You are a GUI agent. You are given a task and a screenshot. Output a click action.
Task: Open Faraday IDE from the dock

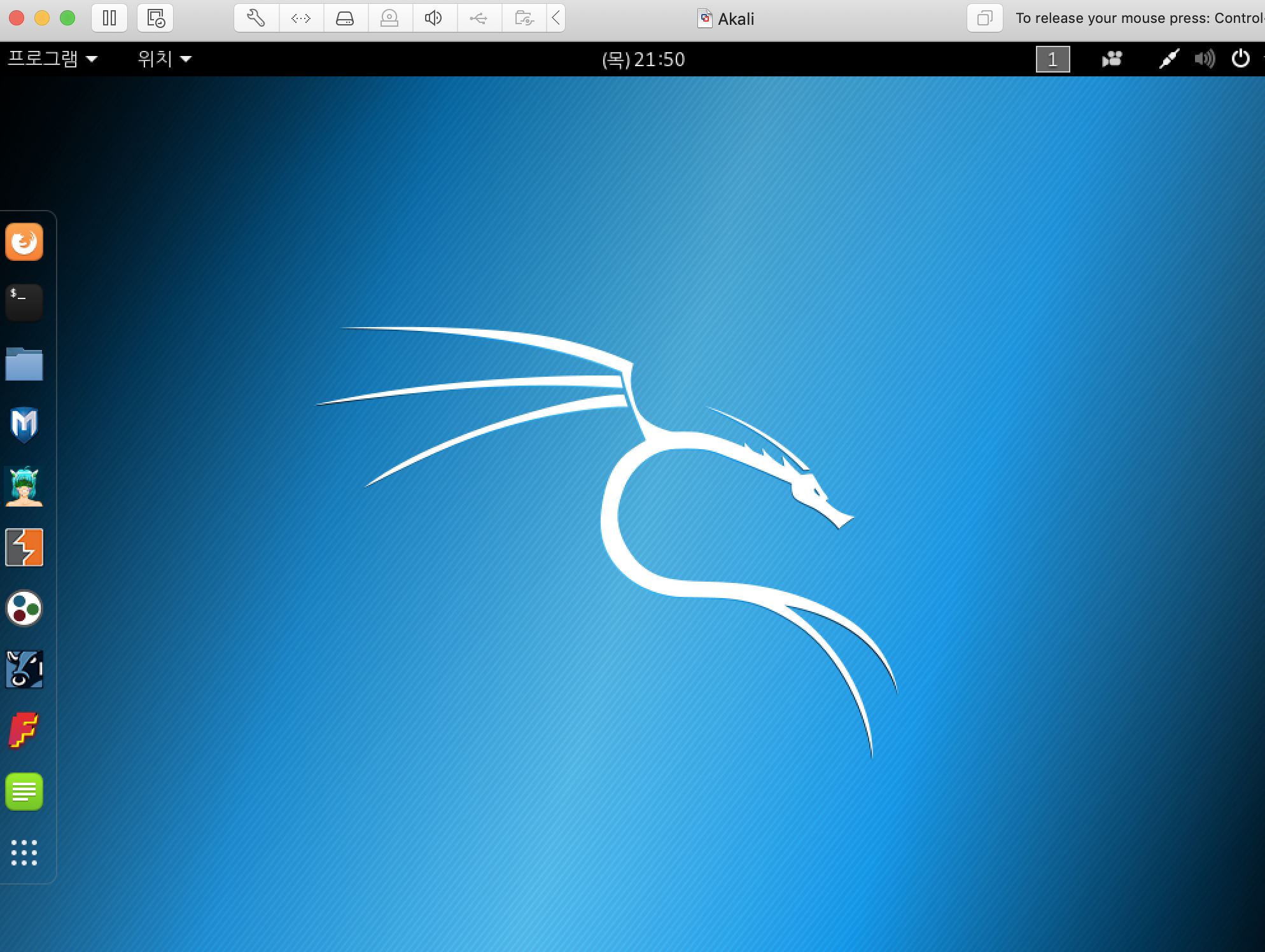(x=24, y=730)
